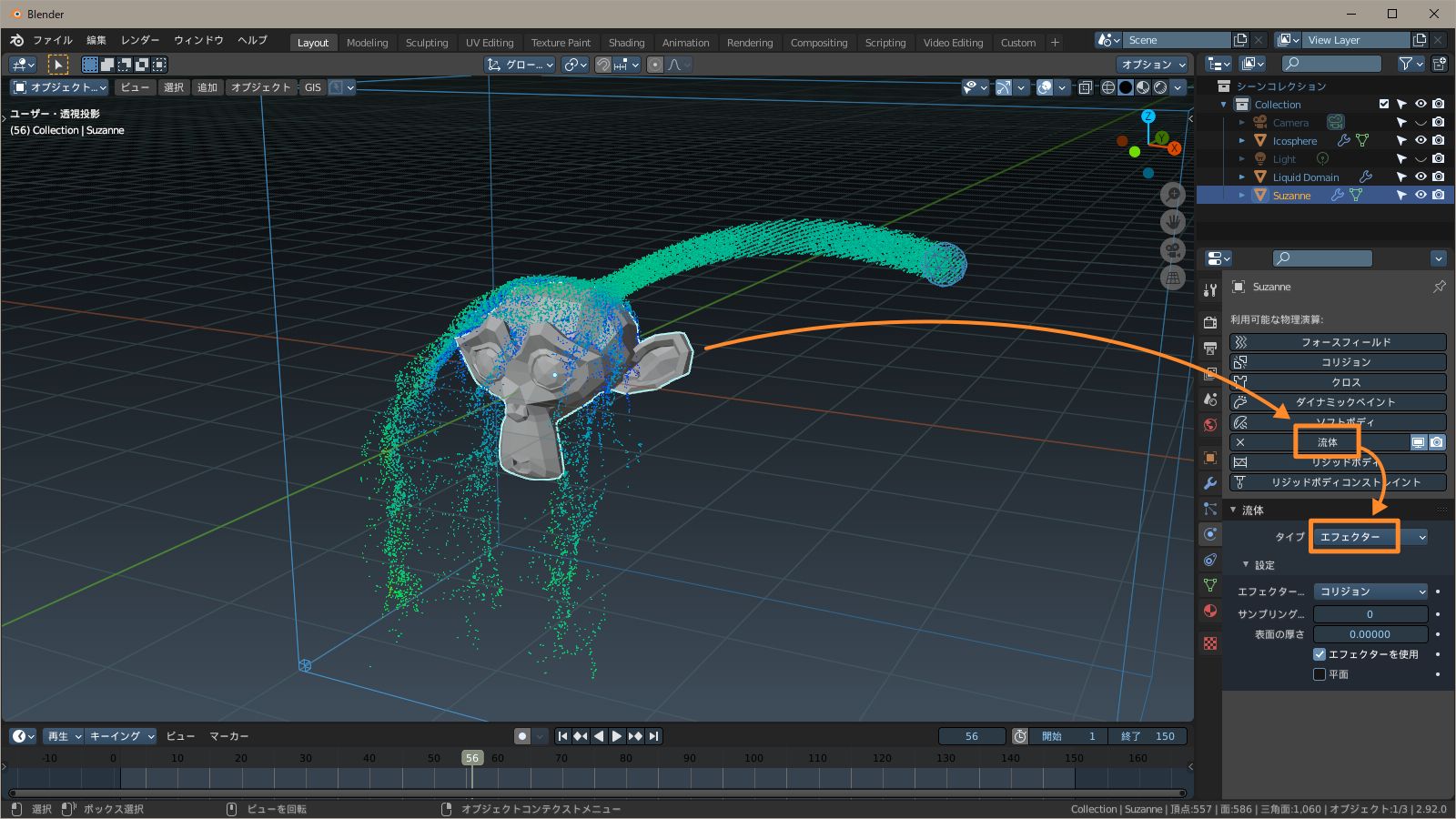Open the Object Data properties tab
The height and width of the screenshot is (819, 1456).
tap(1209, 585)
